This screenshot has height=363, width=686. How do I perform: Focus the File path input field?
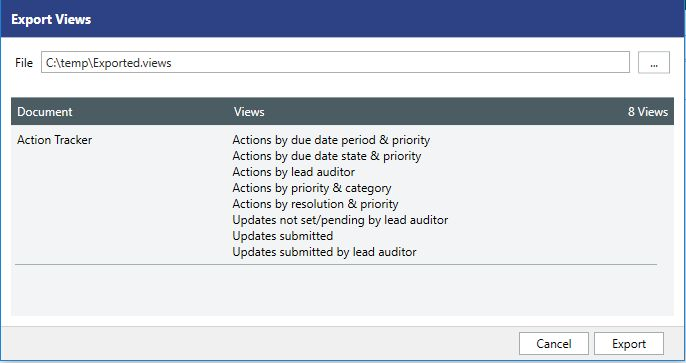tap(336, 63)
